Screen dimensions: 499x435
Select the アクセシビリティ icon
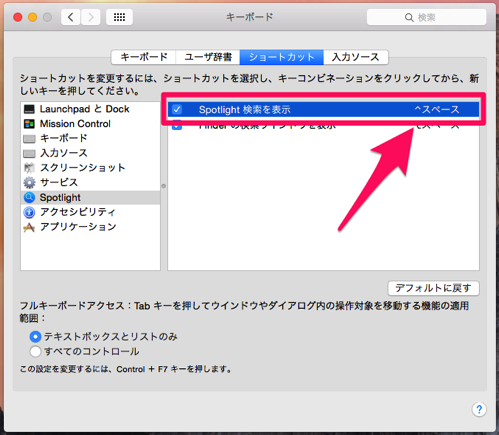[x=29, y=212]
